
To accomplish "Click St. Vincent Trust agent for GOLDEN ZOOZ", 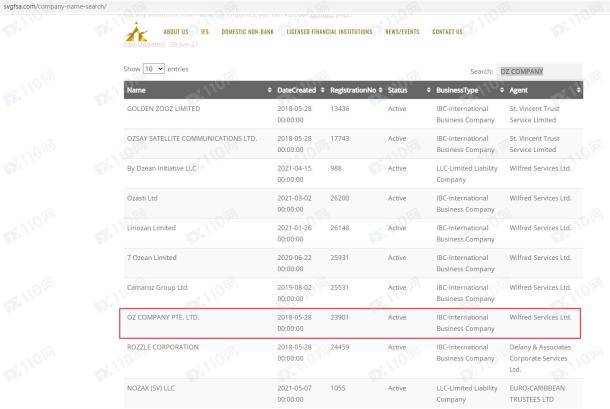I will tap(534, 114).
